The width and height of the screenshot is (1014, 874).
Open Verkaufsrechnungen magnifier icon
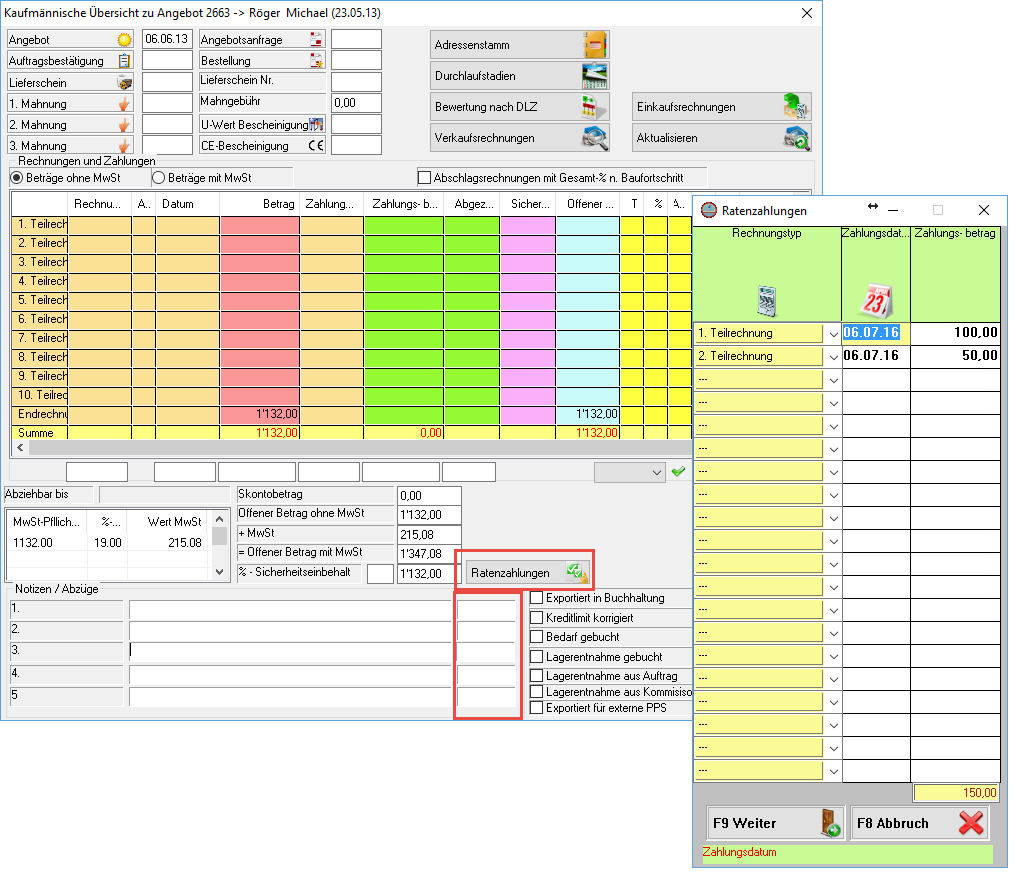(595, 138)
